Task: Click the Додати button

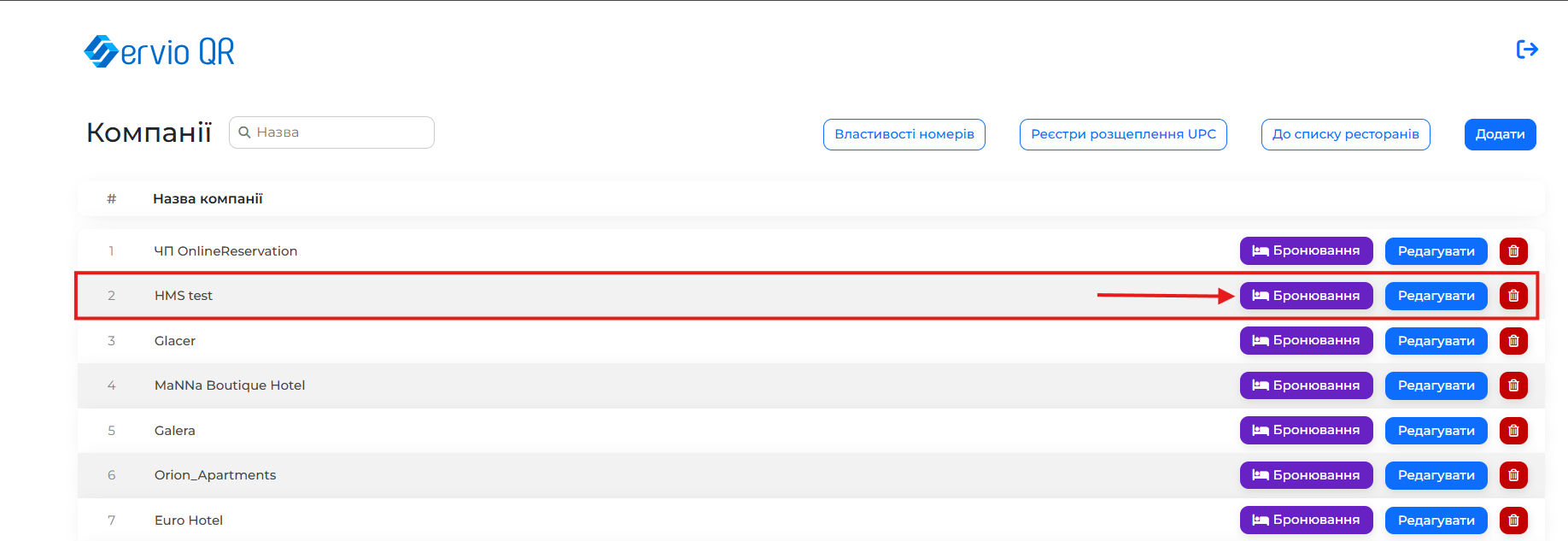Action: coord(1500,134)
